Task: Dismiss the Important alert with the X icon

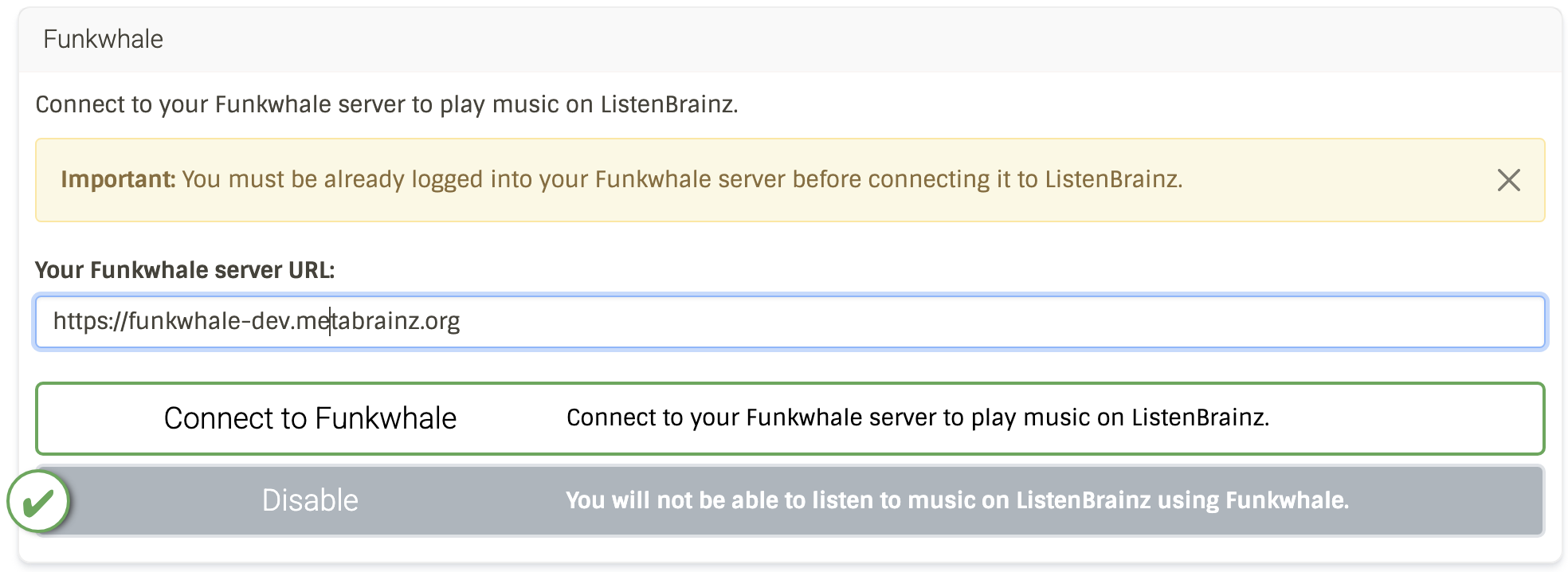Action: click(x=1508, y=180)
